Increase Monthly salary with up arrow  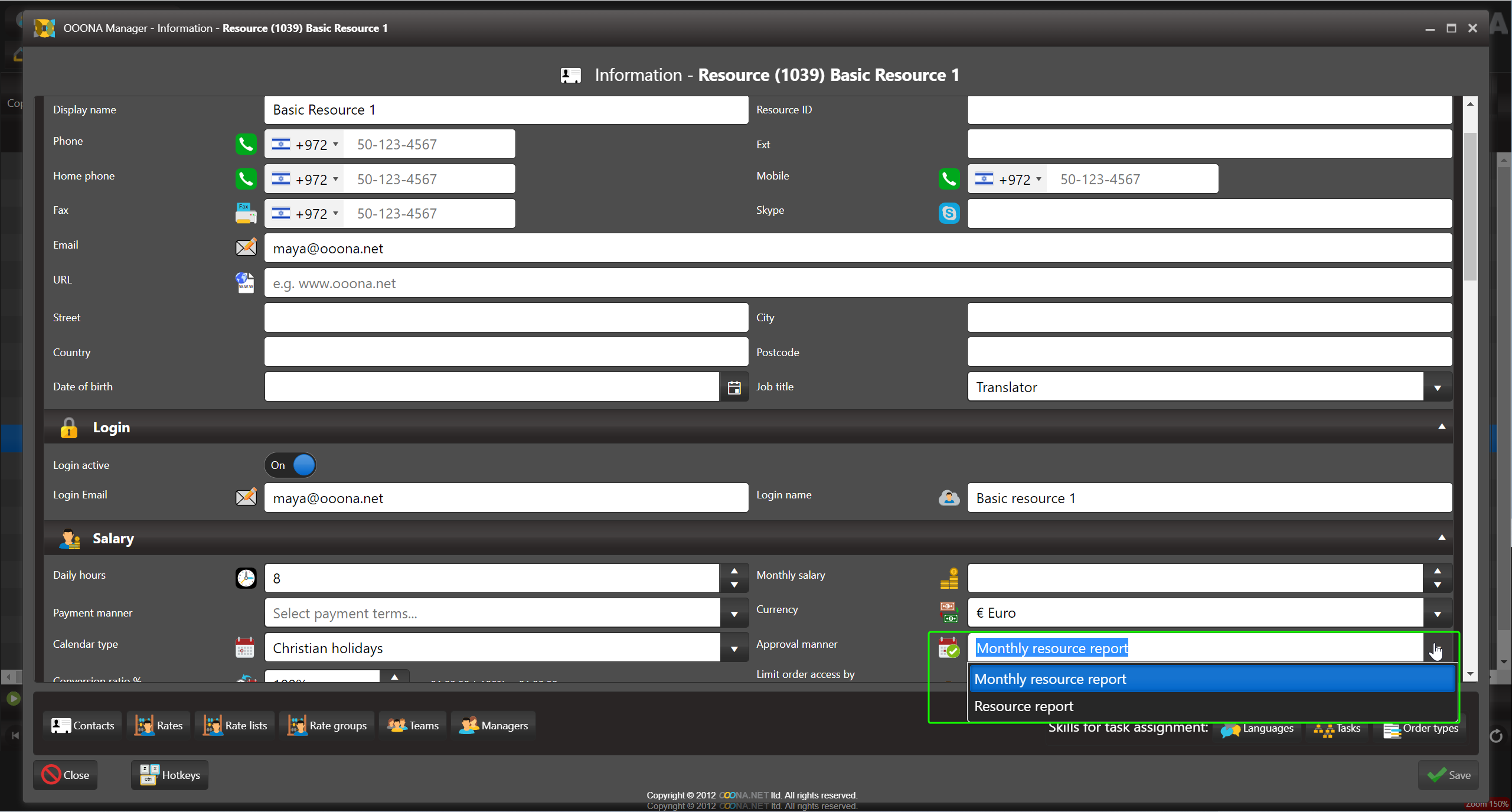tap(1437, 571)
